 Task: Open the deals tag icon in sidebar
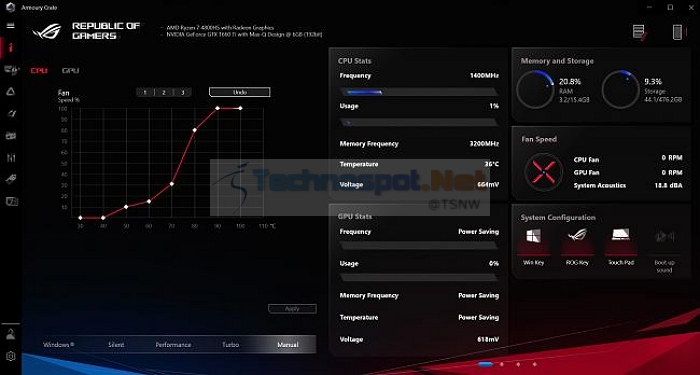point(11,179)
